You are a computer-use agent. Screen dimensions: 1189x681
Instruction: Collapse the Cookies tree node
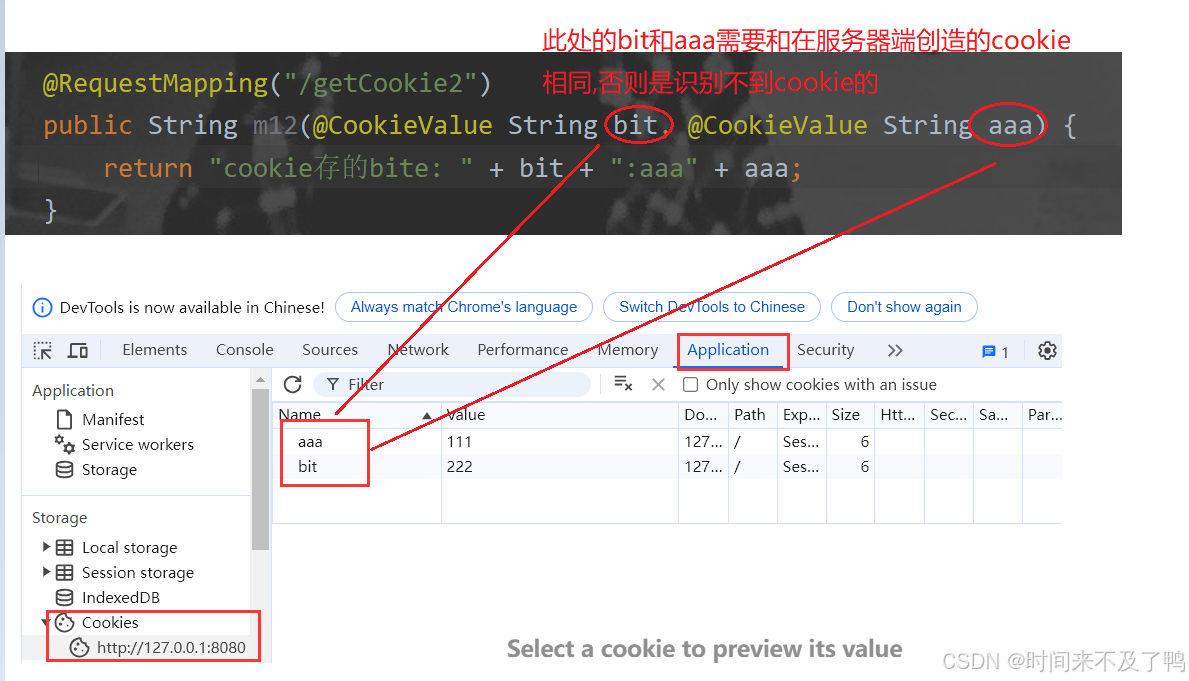tap(45, 623)
